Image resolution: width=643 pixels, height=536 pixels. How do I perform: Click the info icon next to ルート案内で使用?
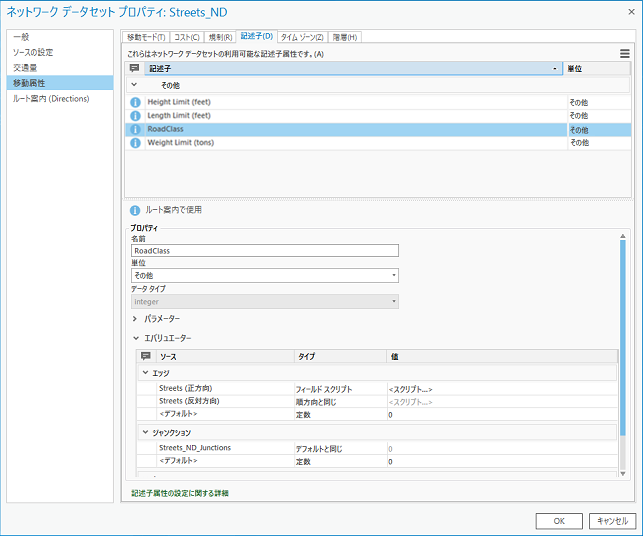point(135,210)
